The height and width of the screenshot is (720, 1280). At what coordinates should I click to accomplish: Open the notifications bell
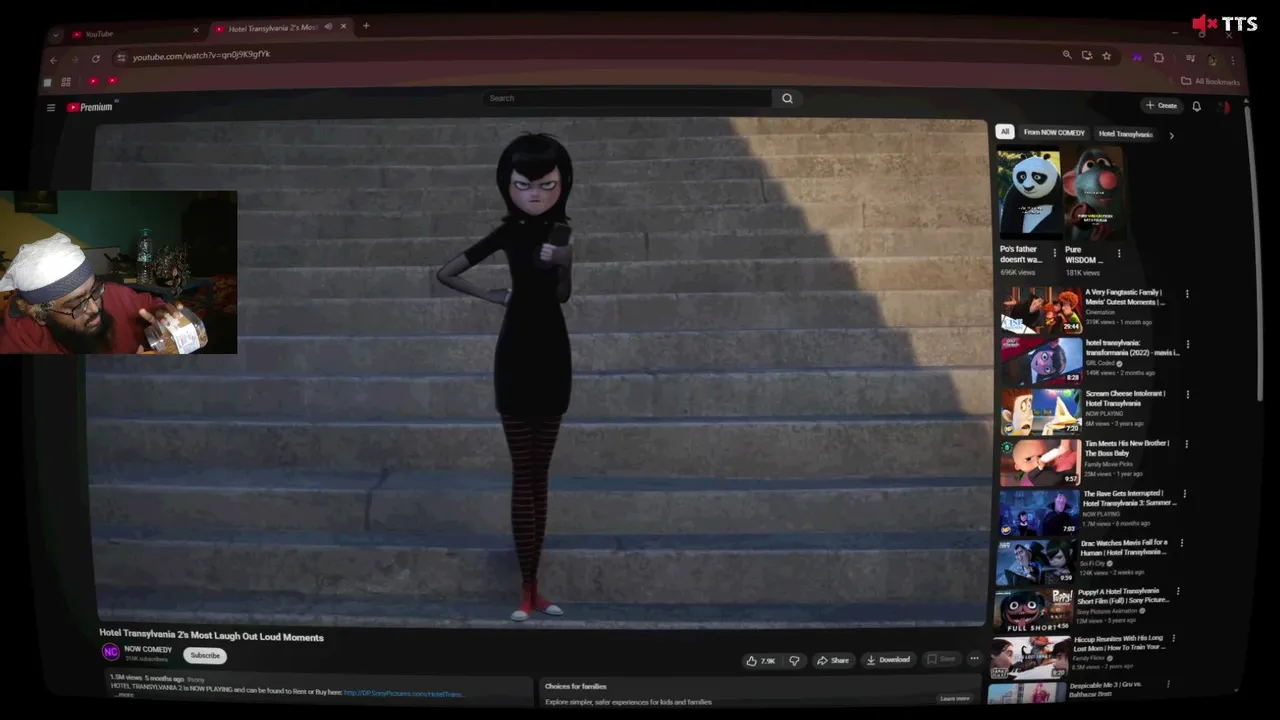tap(1196, 106)
